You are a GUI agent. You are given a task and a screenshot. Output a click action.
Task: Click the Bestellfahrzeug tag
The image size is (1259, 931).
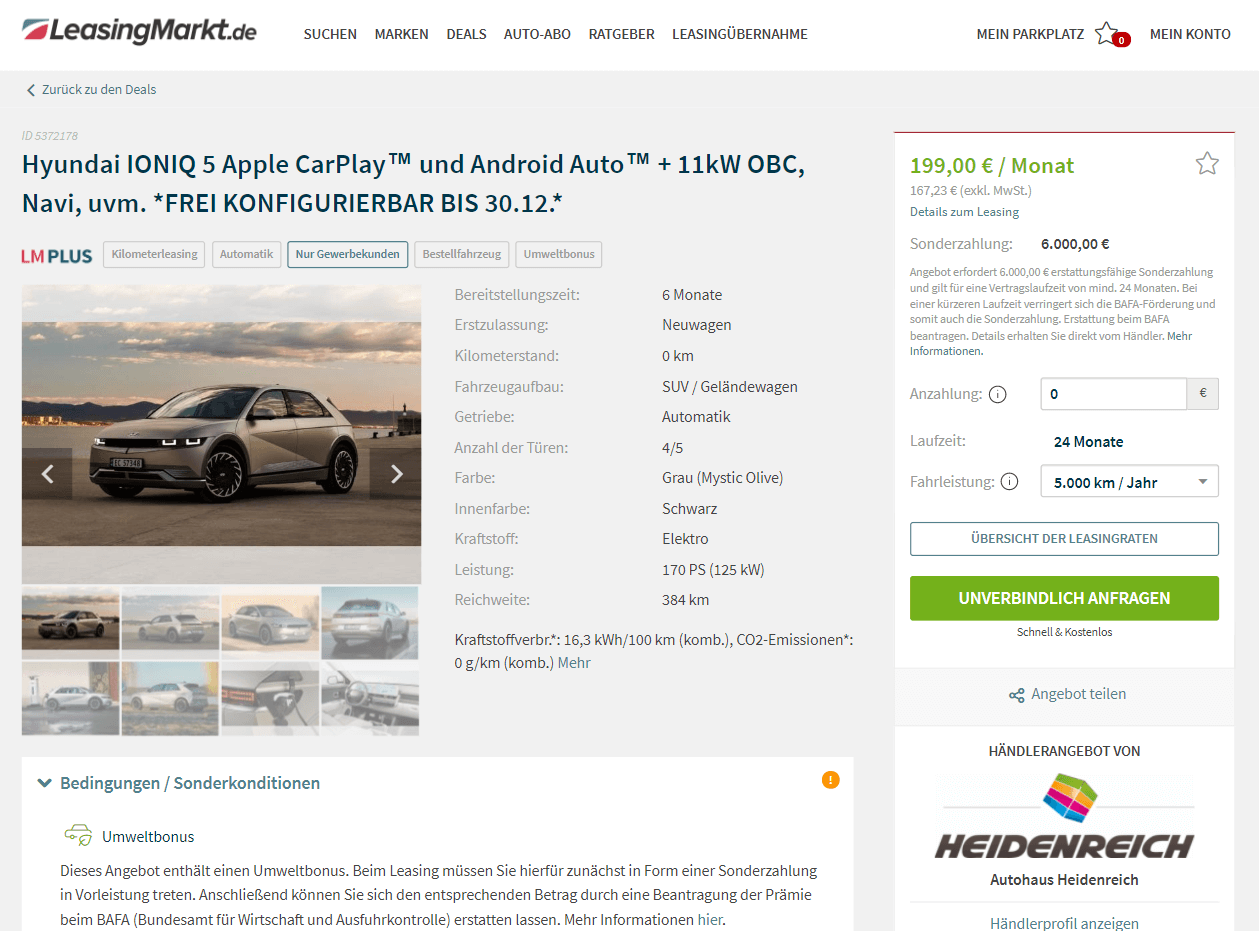point(462,254)
